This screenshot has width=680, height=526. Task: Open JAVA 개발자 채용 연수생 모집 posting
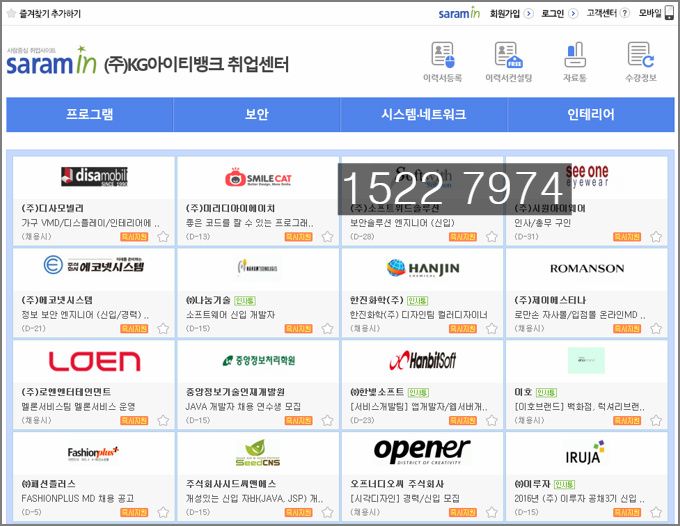click(243, 407)
